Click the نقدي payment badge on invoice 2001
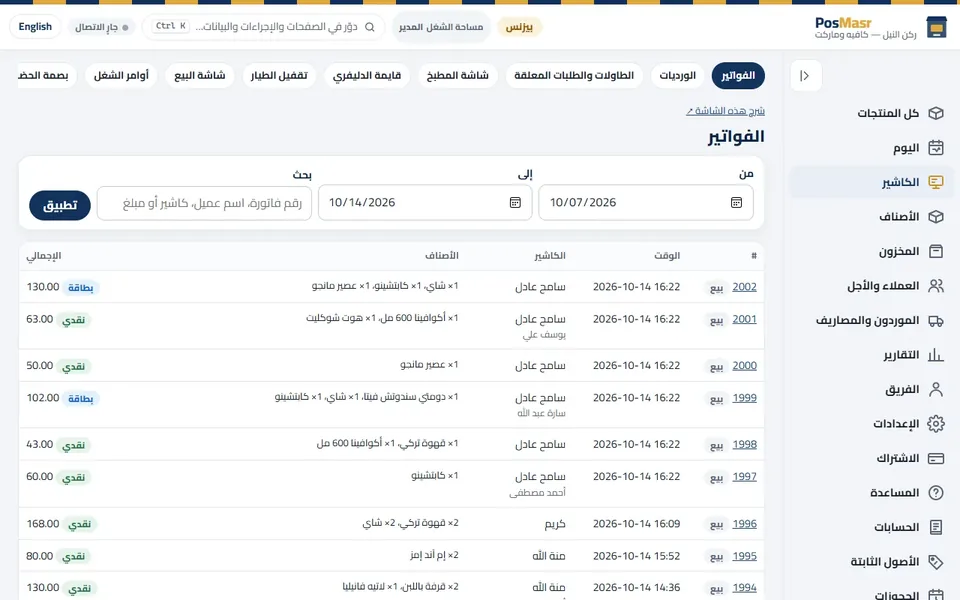Screen dimensions: 960x600 [73, 320]
